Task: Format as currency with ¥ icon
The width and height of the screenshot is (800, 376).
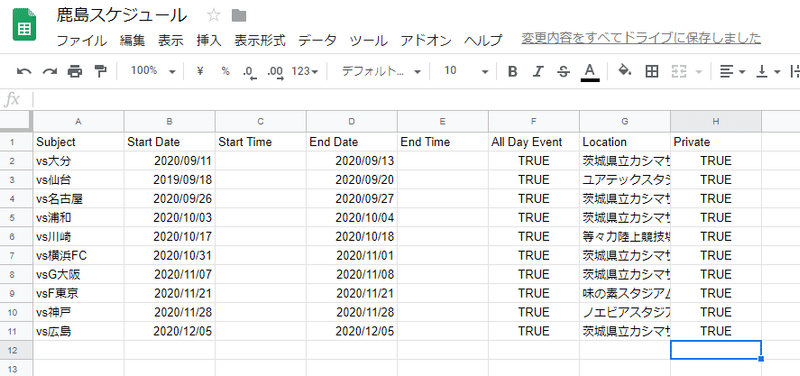Action: click(x=200, y=71)
